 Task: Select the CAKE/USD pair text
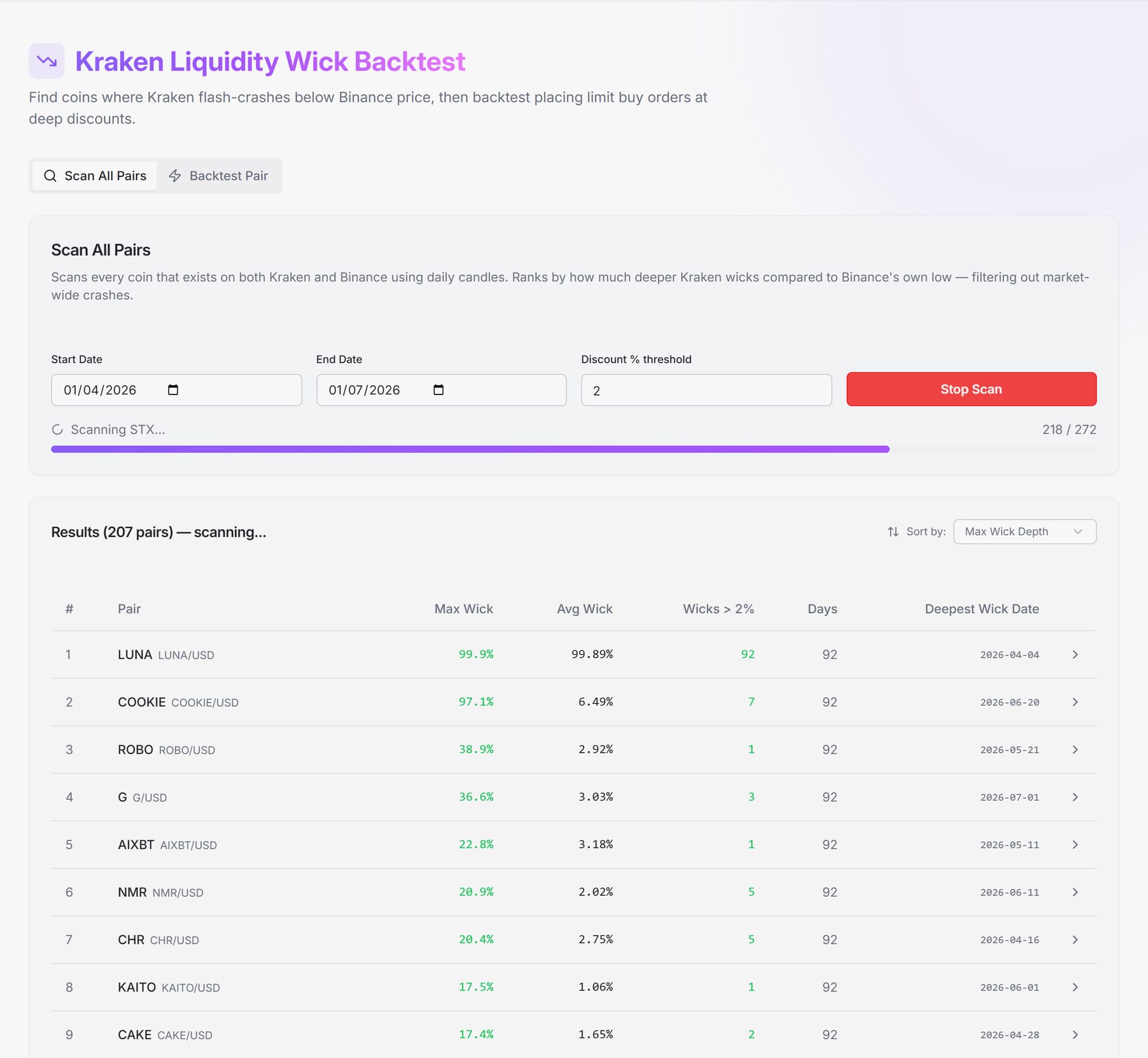coord(185,1036)
